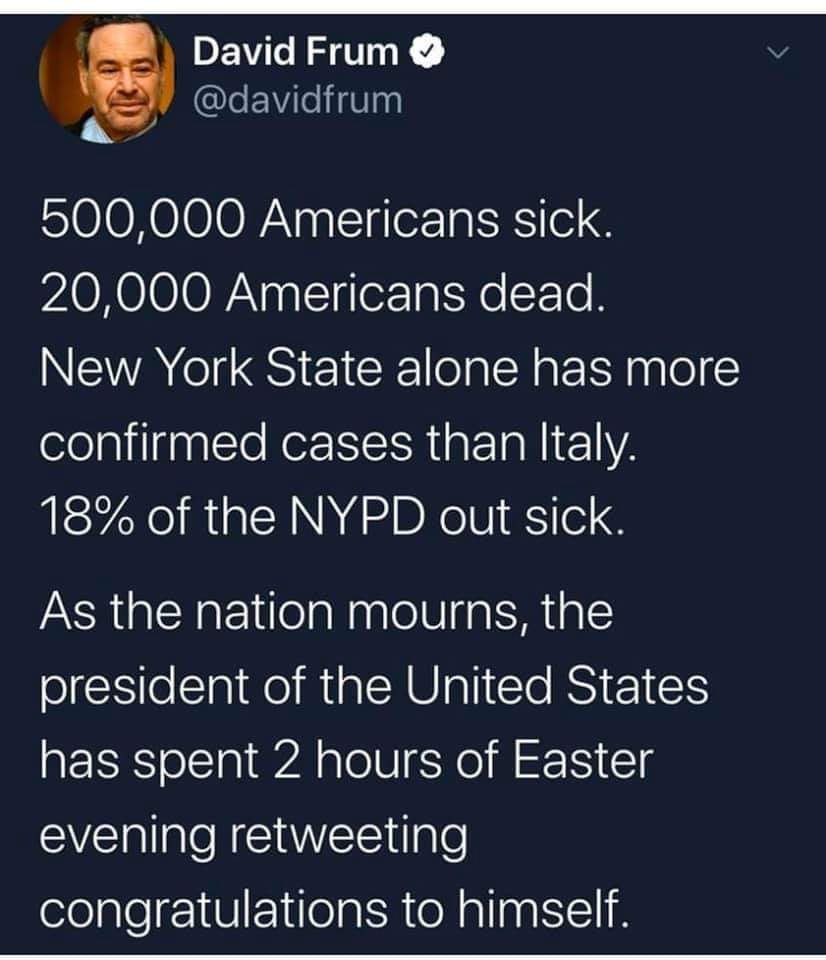The image size is (826, 960).
Task: Click the word "president" in the tweet
Action: 145,688
